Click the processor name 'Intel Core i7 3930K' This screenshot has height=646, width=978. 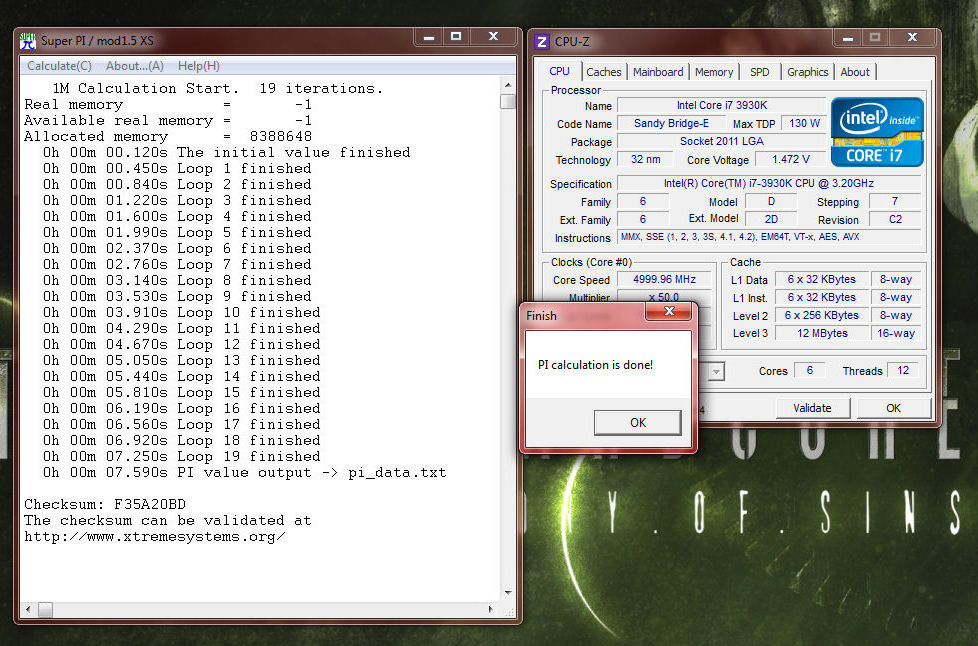point(722,105)
